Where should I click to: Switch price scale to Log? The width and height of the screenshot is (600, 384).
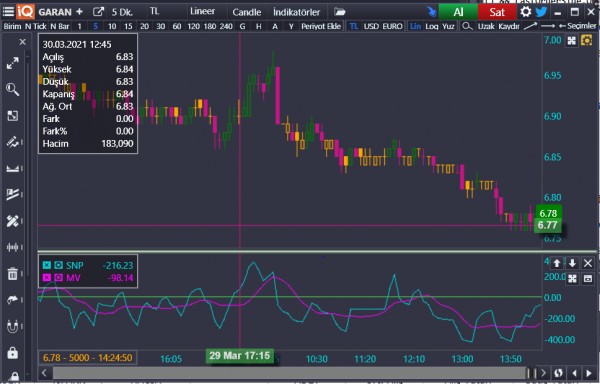point(432,26)
